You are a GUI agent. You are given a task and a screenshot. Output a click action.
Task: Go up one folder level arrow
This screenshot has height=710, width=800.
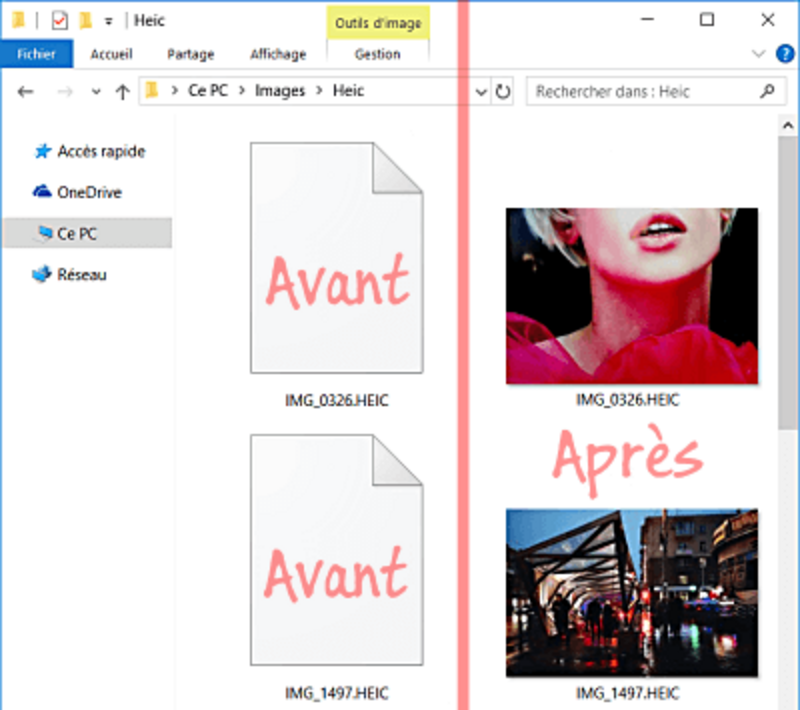point(122,92)
